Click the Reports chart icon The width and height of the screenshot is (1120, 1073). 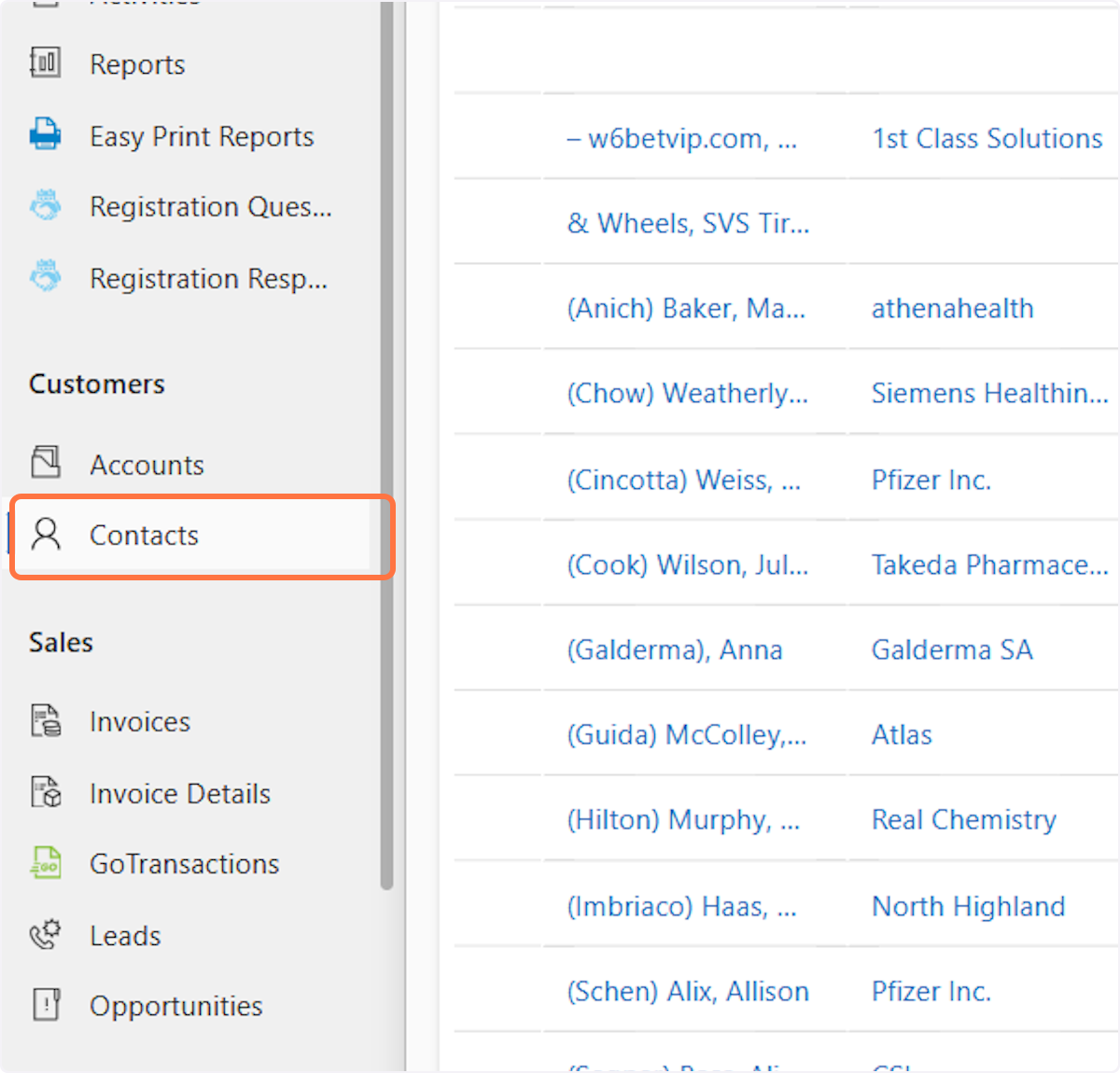(x=45, y=63)
